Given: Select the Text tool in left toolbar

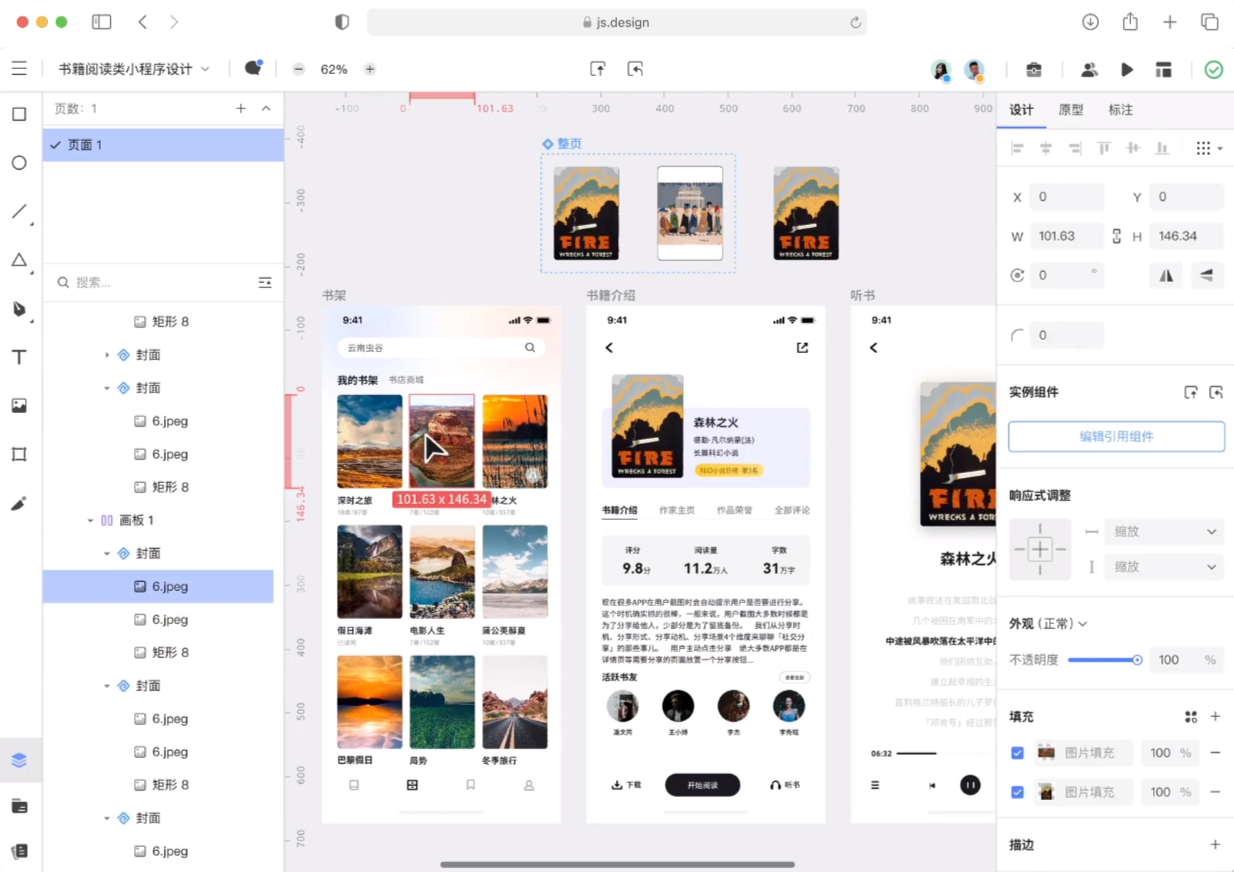Looking at the screenshot, I should tap(19, 357).
